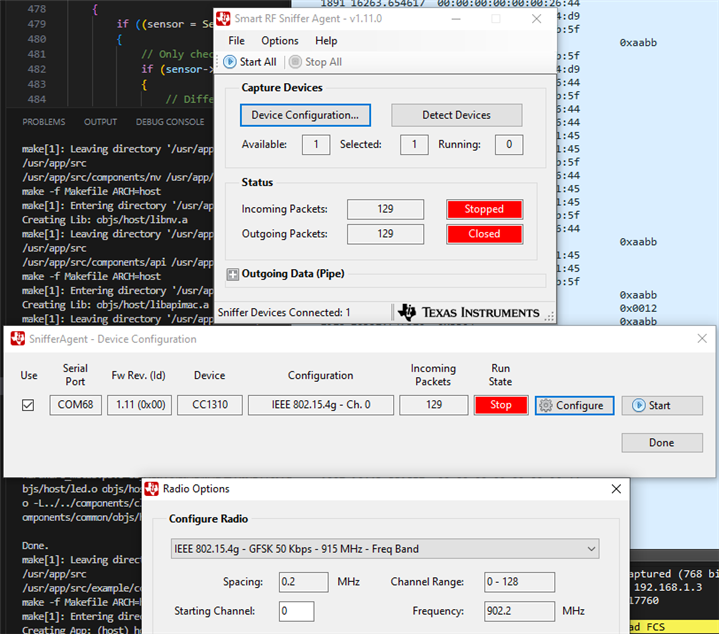Expand the Outgoing Data (Pipe) section
Viewport: 719px width, 634px height.
[232, 274]
